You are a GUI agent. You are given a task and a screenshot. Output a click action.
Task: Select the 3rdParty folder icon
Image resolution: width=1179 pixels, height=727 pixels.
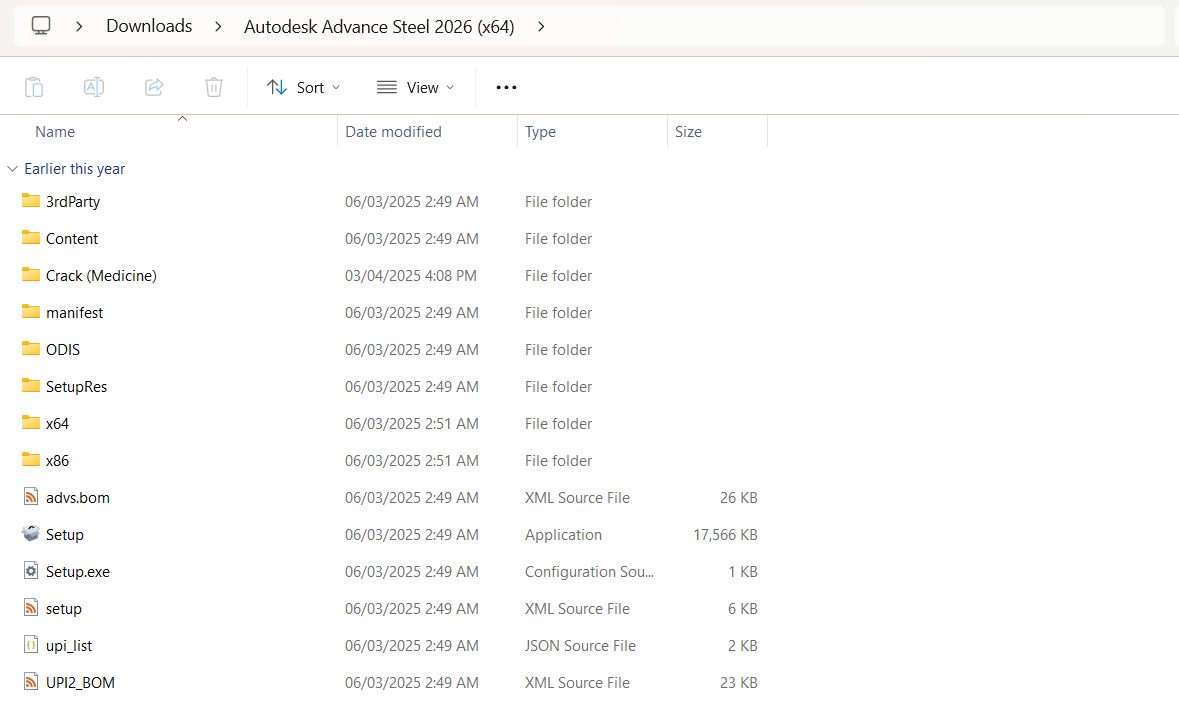[x=31, y=201]
